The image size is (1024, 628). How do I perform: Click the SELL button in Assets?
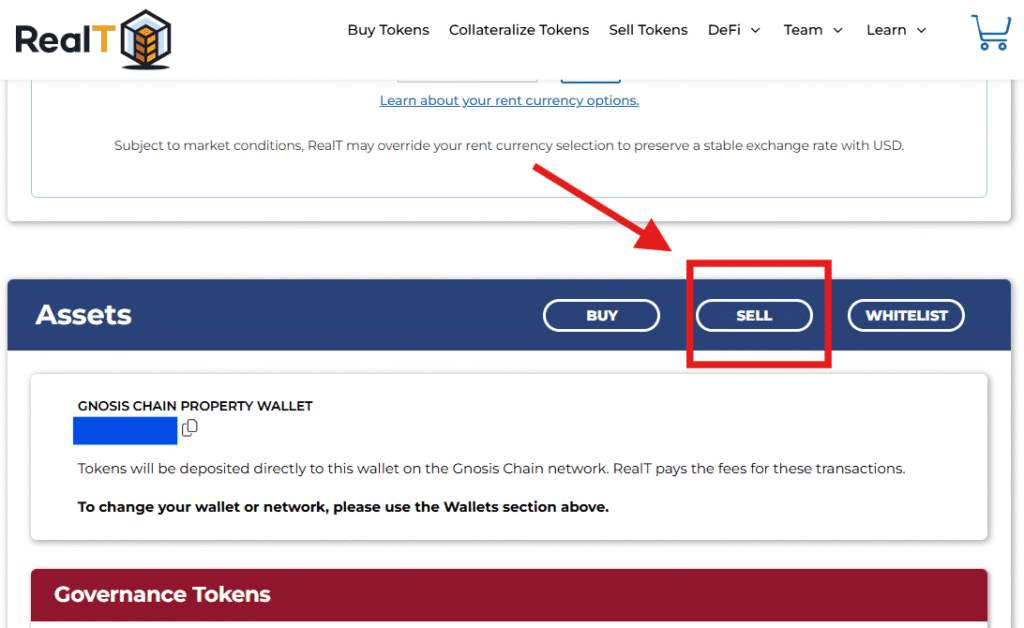coord(754,315)
